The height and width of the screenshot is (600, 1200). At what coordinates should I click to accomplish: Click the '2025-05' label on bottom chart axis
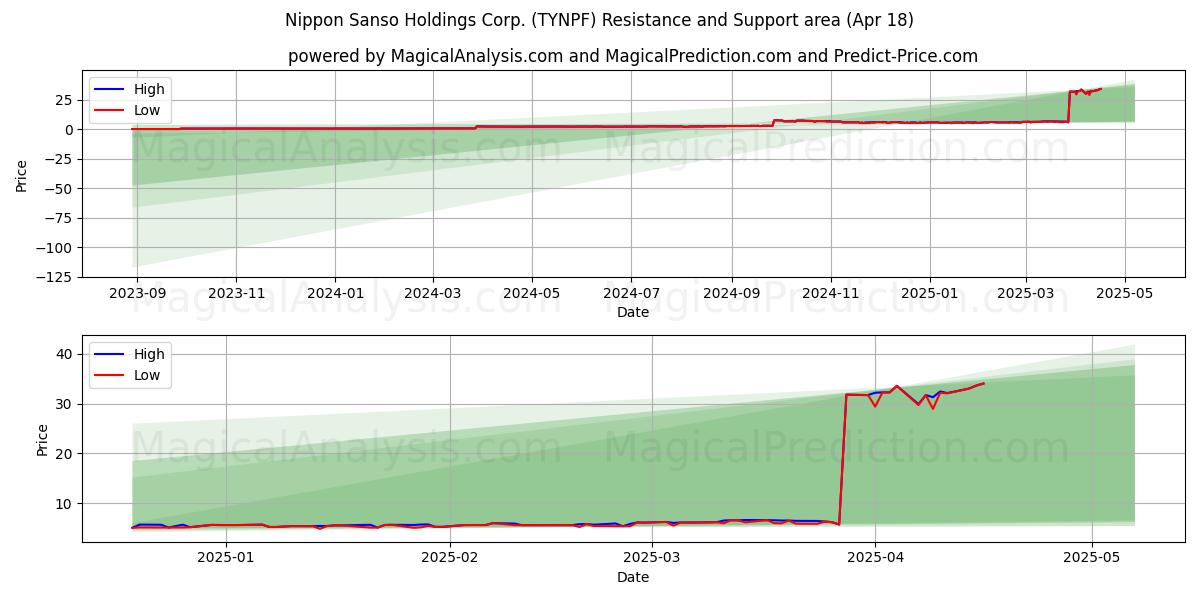[1092, 559]
